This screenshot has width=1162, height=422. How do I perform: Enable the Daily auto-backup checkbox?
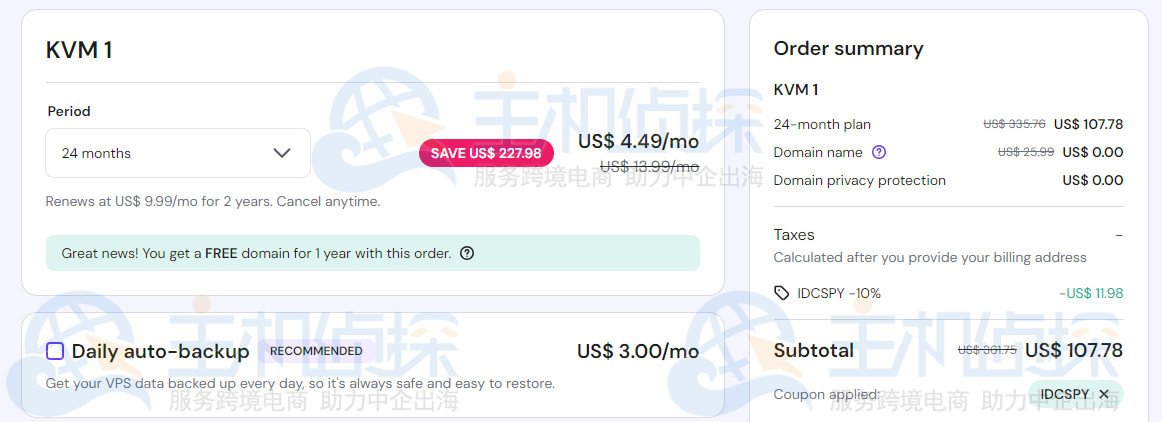click(55, 351)
